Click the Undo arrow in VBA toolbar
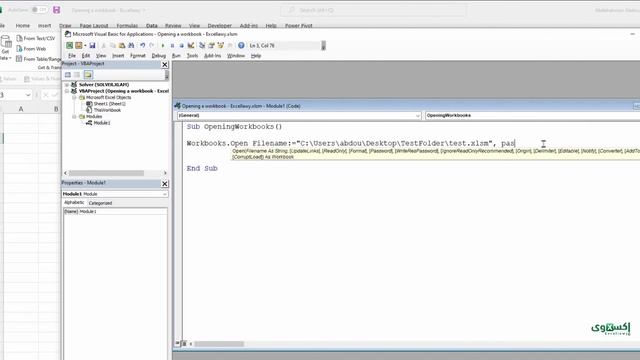 click(142, 45)
